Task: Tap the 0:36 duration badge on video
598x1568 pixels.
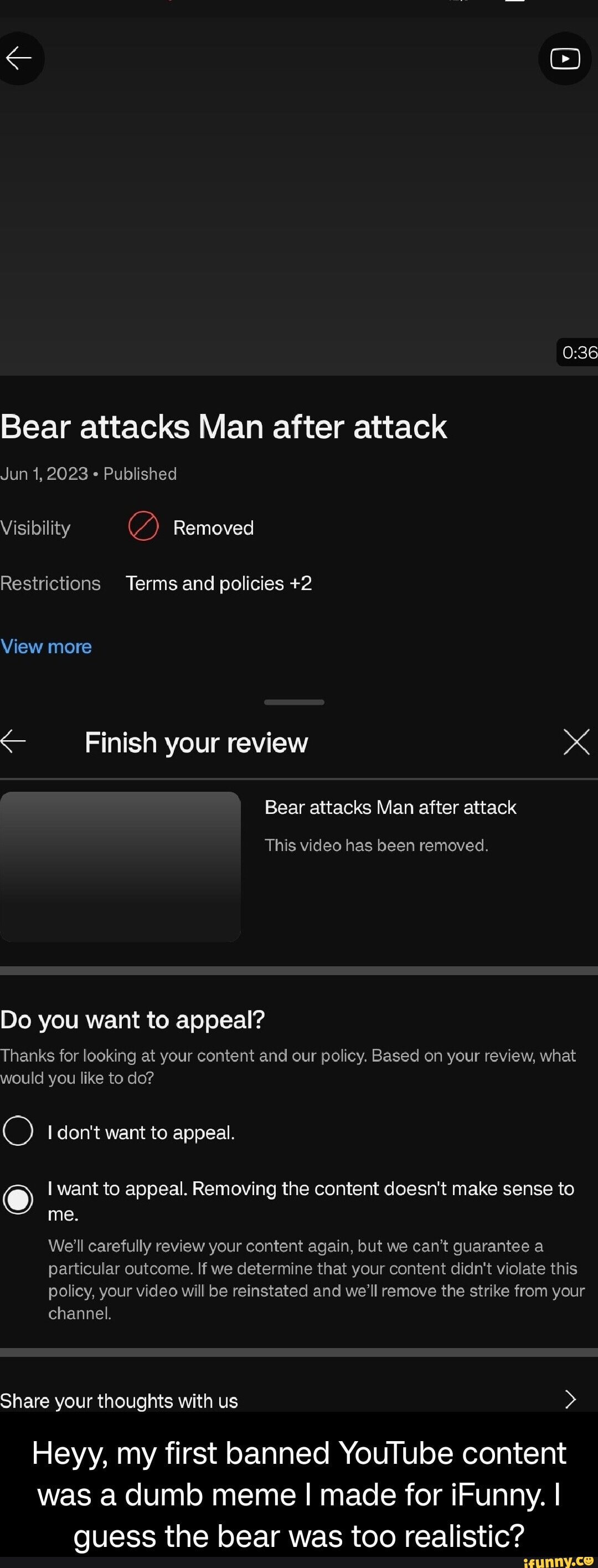Action: tap(578, 352)
